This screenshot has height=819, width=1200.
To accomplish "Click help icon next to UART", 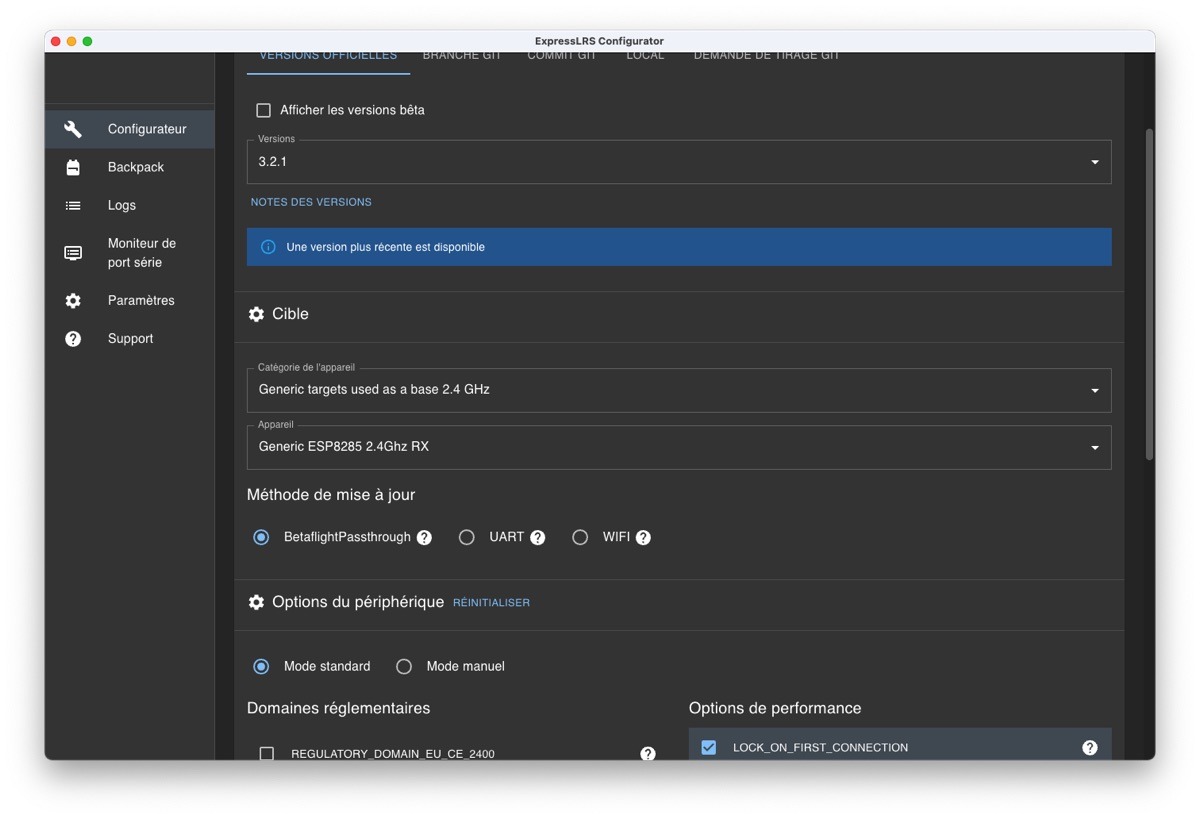I will click(x=537, y=537).
